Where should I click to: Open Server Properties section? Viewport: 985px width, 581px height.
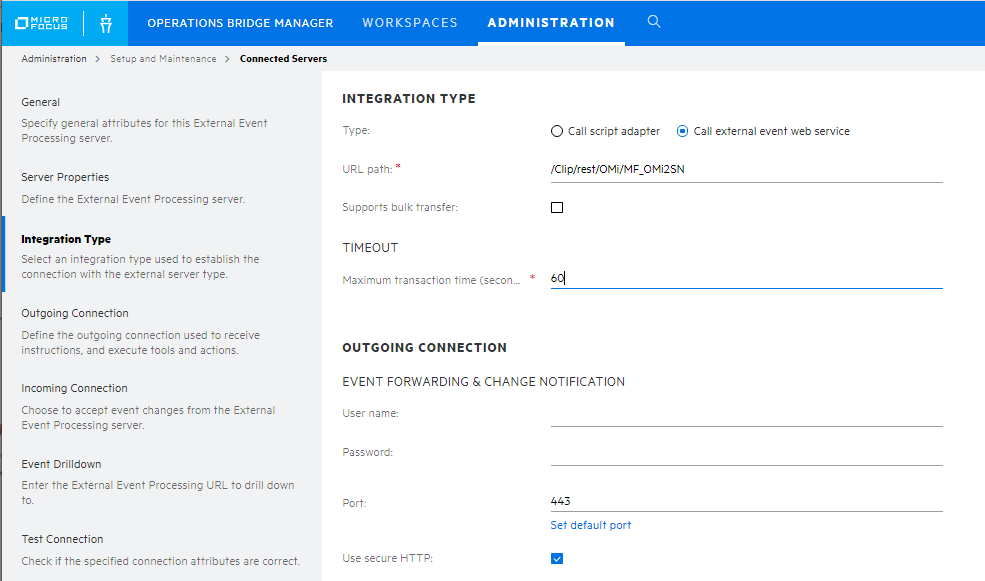[65, 177]
